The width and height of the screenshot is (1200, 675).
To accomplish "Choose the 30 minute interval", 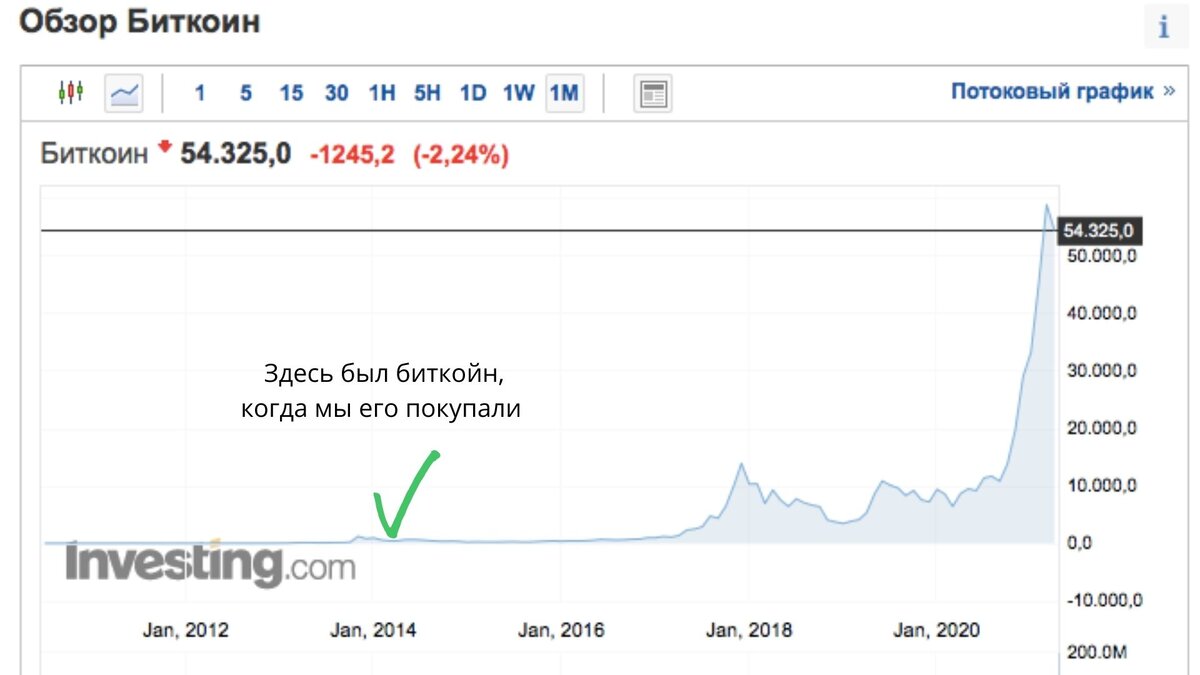I will 336,92.
